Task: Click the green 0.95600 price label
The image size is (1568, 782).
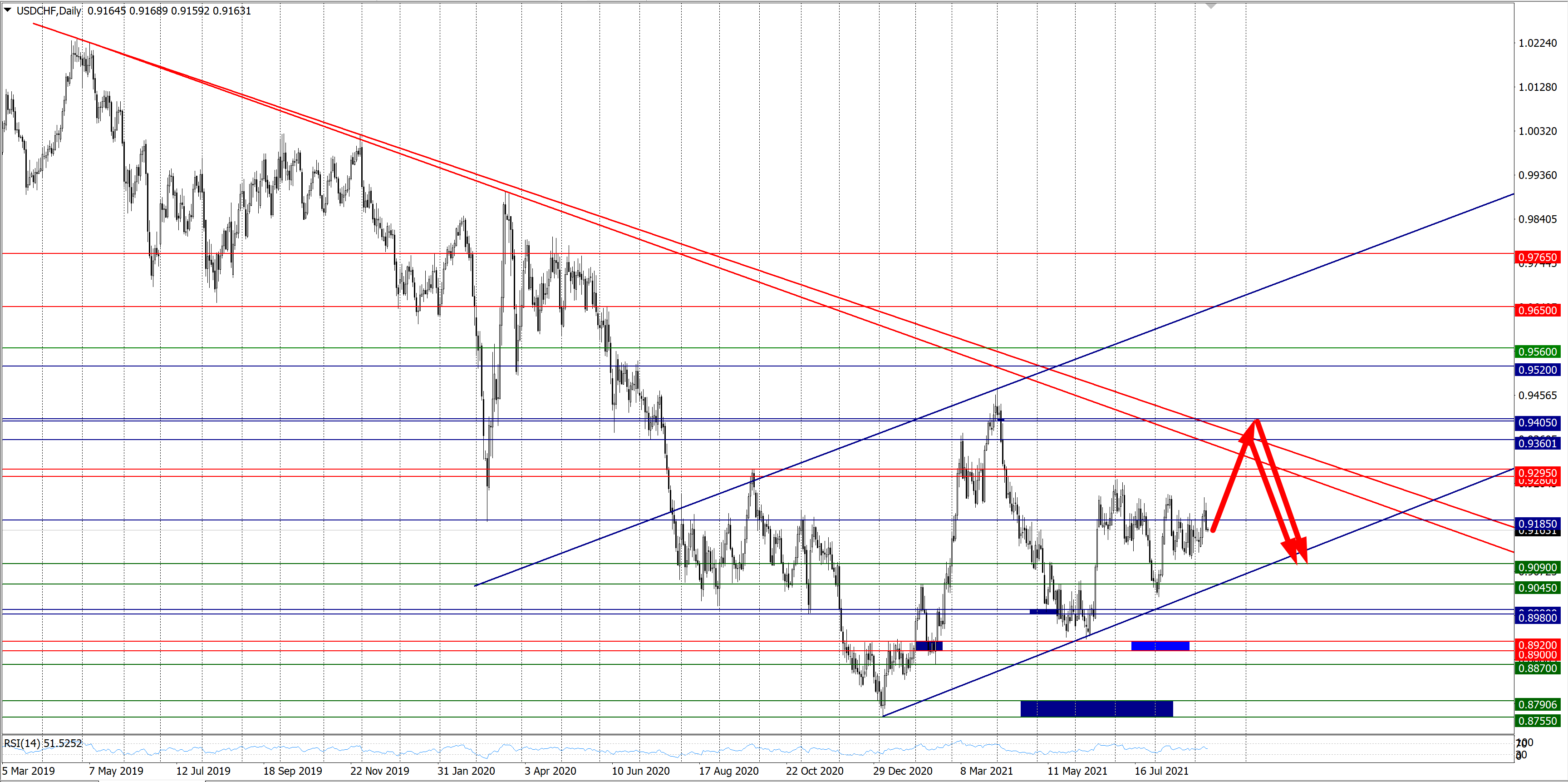Action: pos(1537,352)
